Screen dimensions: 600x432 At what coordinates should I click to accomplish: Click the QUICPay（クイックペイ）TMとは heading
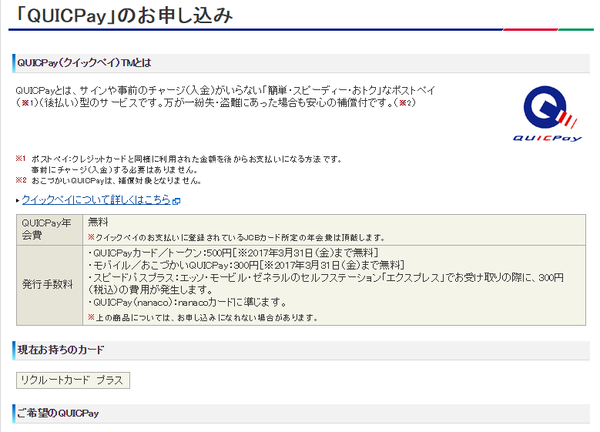coord(84,63)
